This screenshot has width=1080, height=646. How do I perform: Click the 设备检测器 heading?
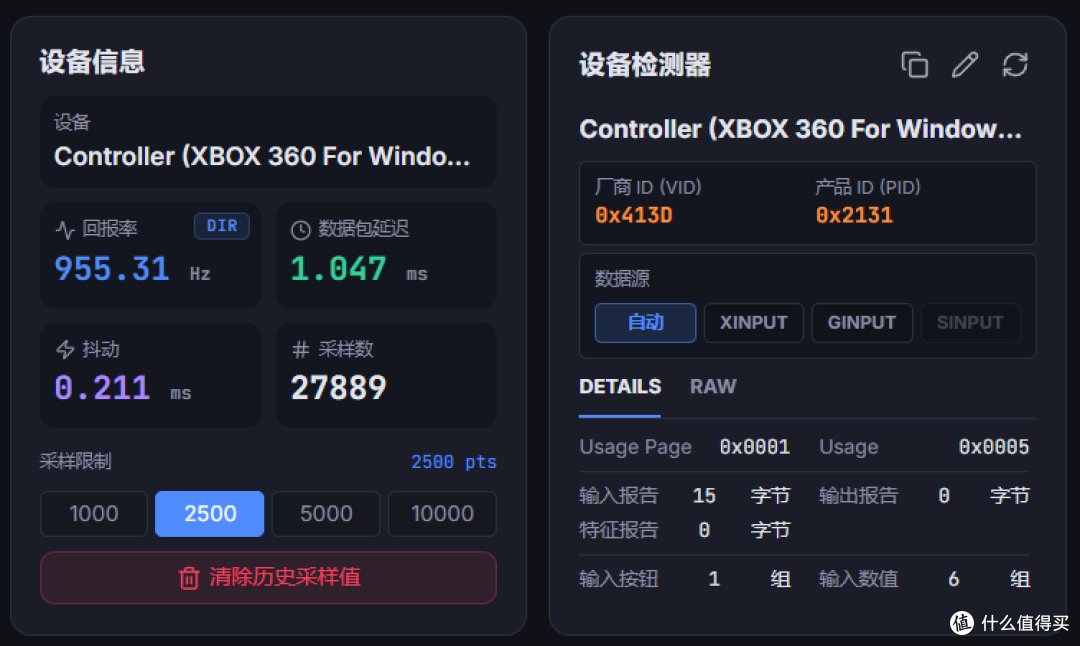(x=645, y=65)
